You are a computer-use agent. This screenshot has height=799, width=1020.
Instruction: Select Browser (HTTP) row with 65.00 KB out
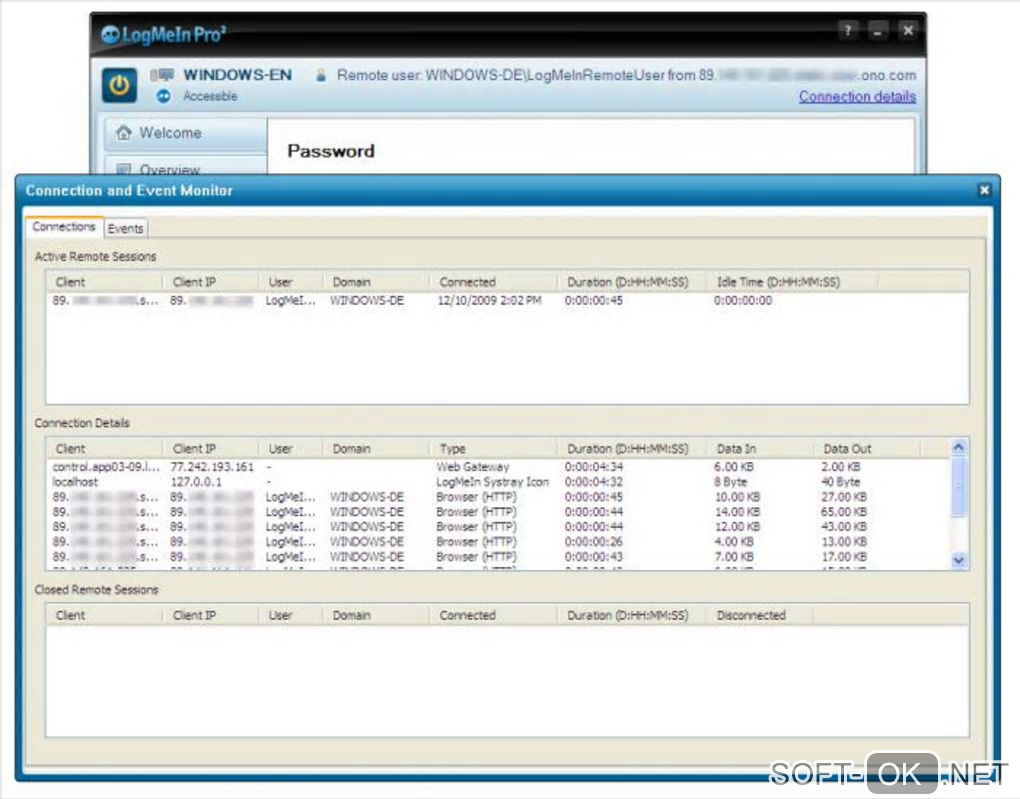[x=499, y=511]
